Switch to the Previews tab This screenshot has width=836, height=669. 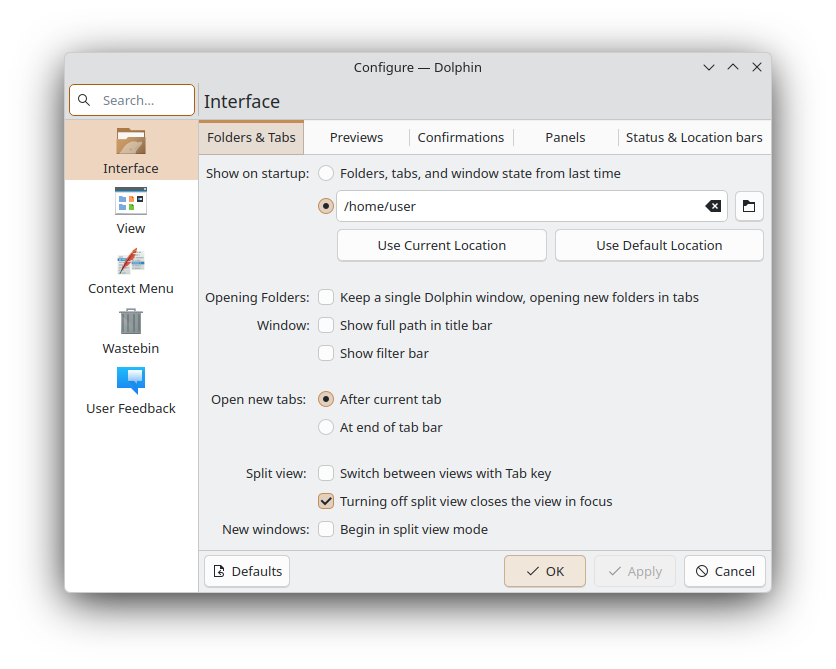pos(356,137)
